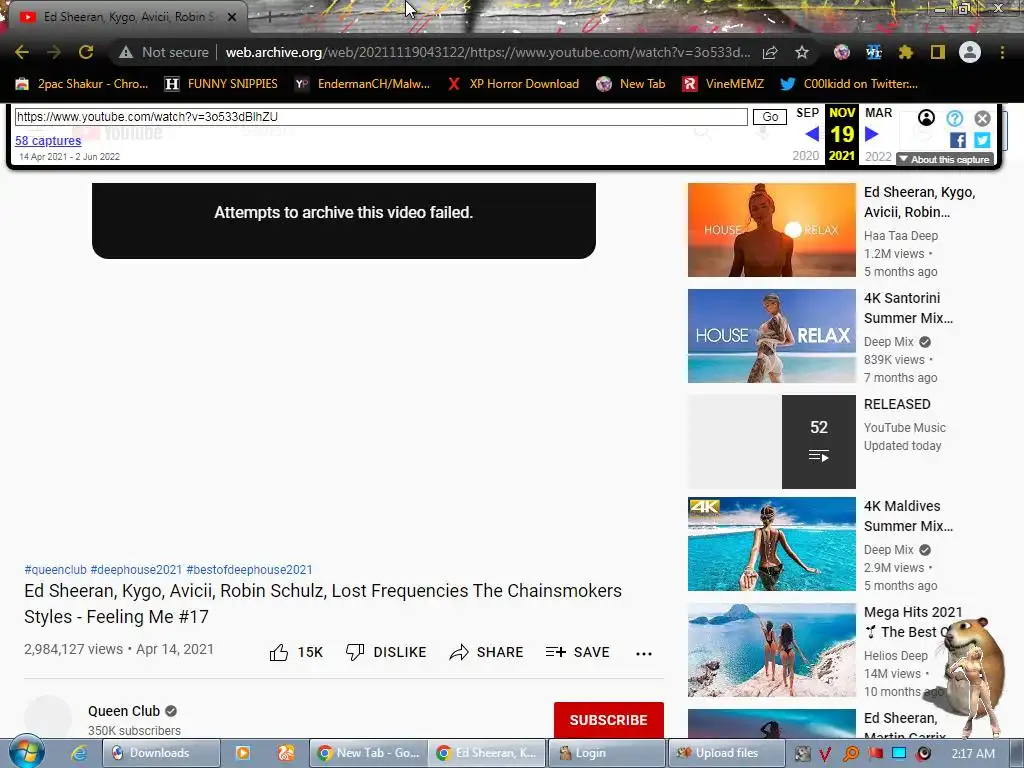
Task: Open the FUNNY SNIPPIES bookmark
Action: point(221,84)
